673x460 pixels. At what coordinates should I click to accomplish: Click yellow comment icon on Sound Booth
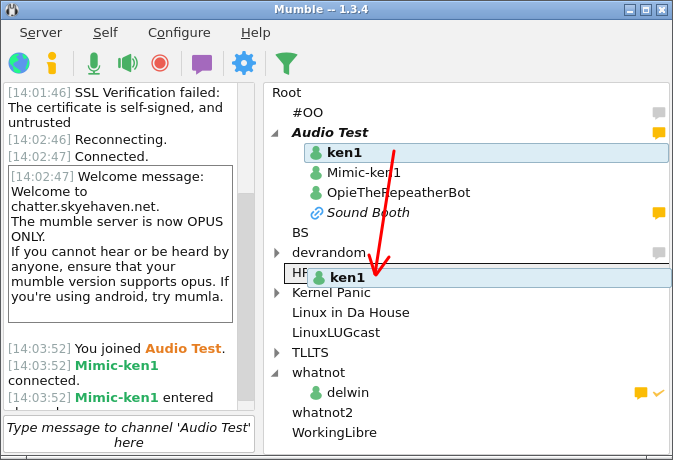(x=658, y=213)
